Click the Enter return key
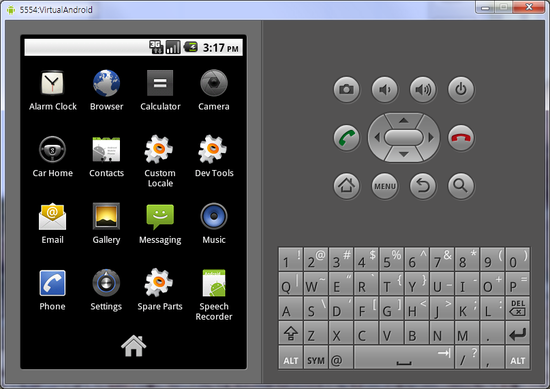The height and width of the screenshot is (389, 550). click(x=518, y=333)
